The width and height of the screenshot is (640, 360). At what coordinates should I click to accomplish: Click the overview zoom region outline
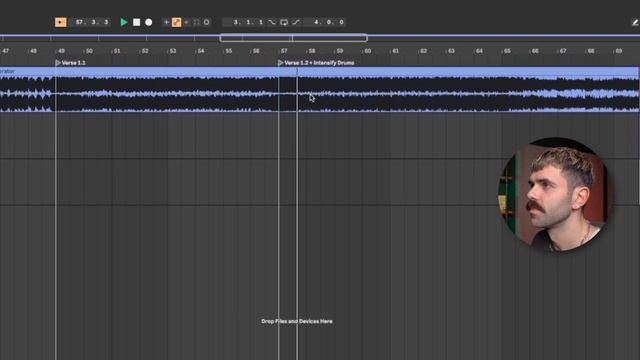(293, 38)
